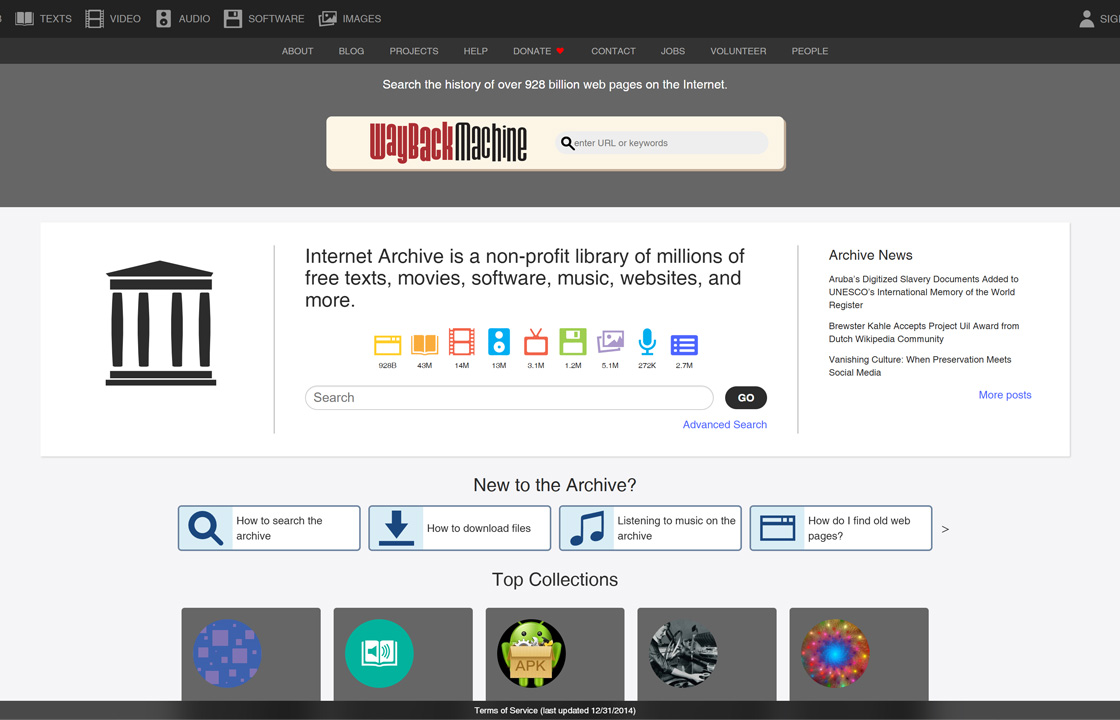
Task: Open web pages icon labeled 928B
Action: tap(387, 345)
